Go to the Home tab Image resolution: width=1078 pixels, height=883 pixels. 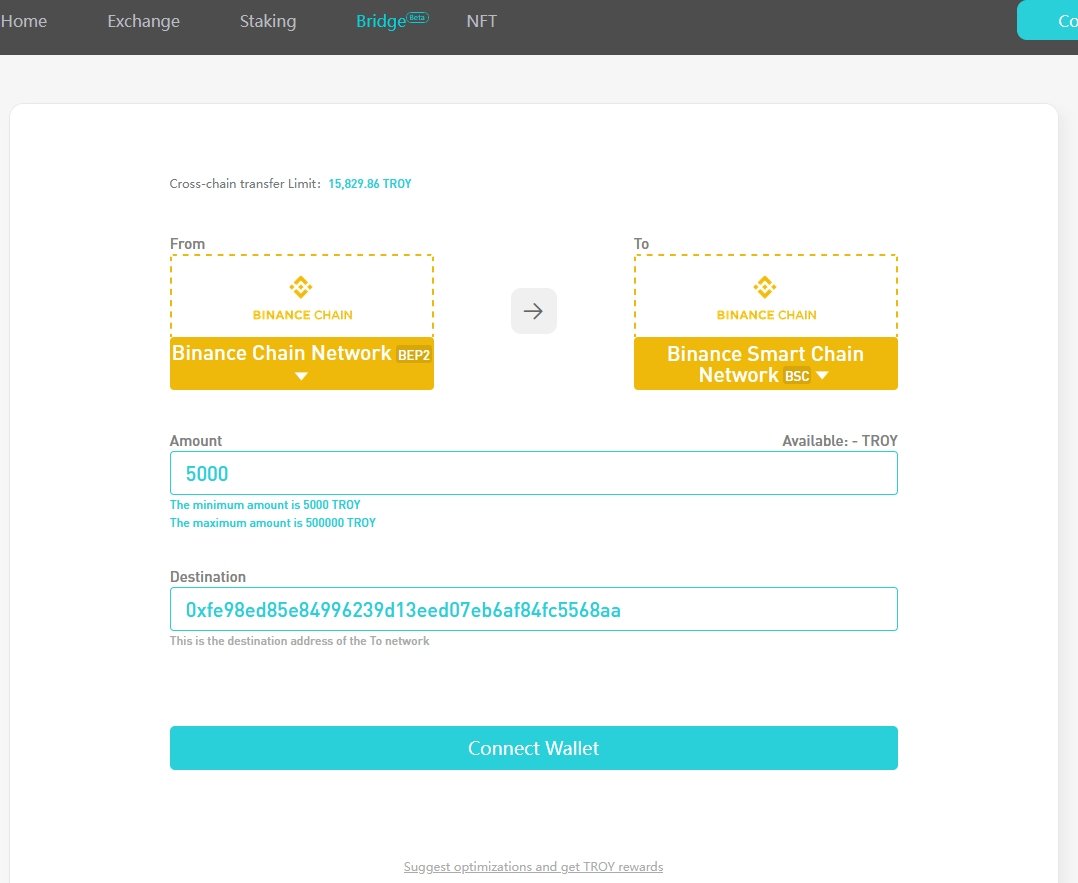[x=24, y=21]
